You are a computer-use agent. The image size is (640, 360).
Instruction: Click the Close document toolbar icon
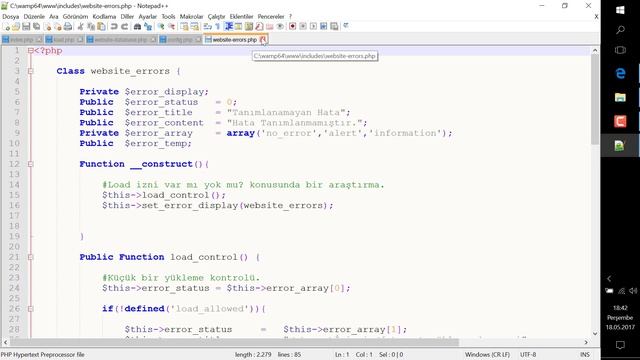click(x=48, y=27)
